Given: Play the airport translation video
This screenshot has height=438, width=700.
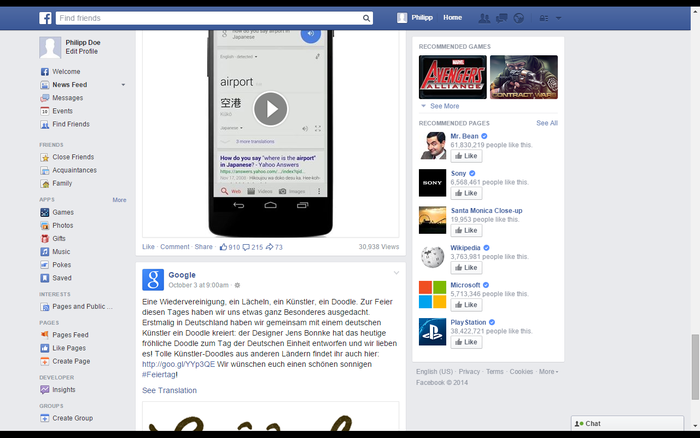Looking at the screenshot, I should 271,109.
